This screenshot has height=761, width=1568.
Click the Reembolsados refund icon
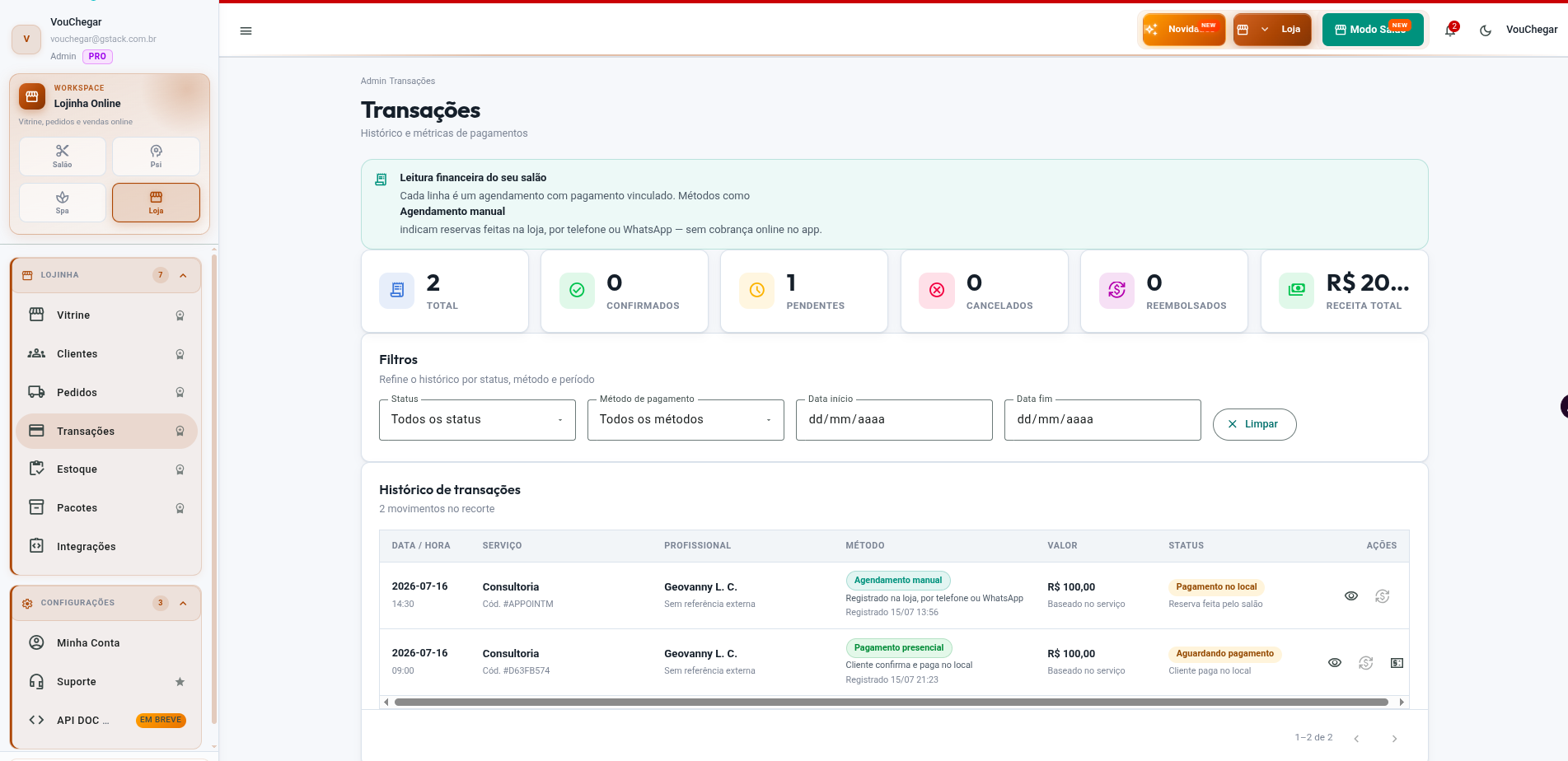1116,290
